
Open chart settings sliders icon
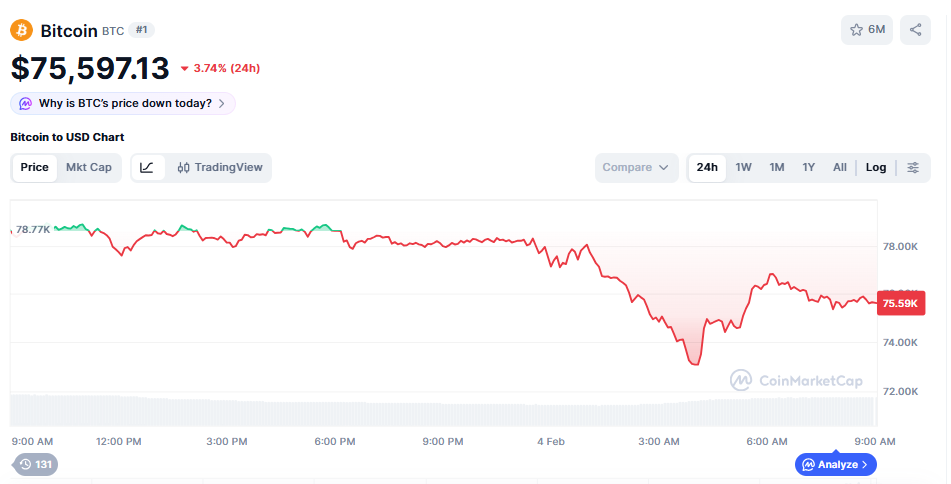tap(913, 168)
